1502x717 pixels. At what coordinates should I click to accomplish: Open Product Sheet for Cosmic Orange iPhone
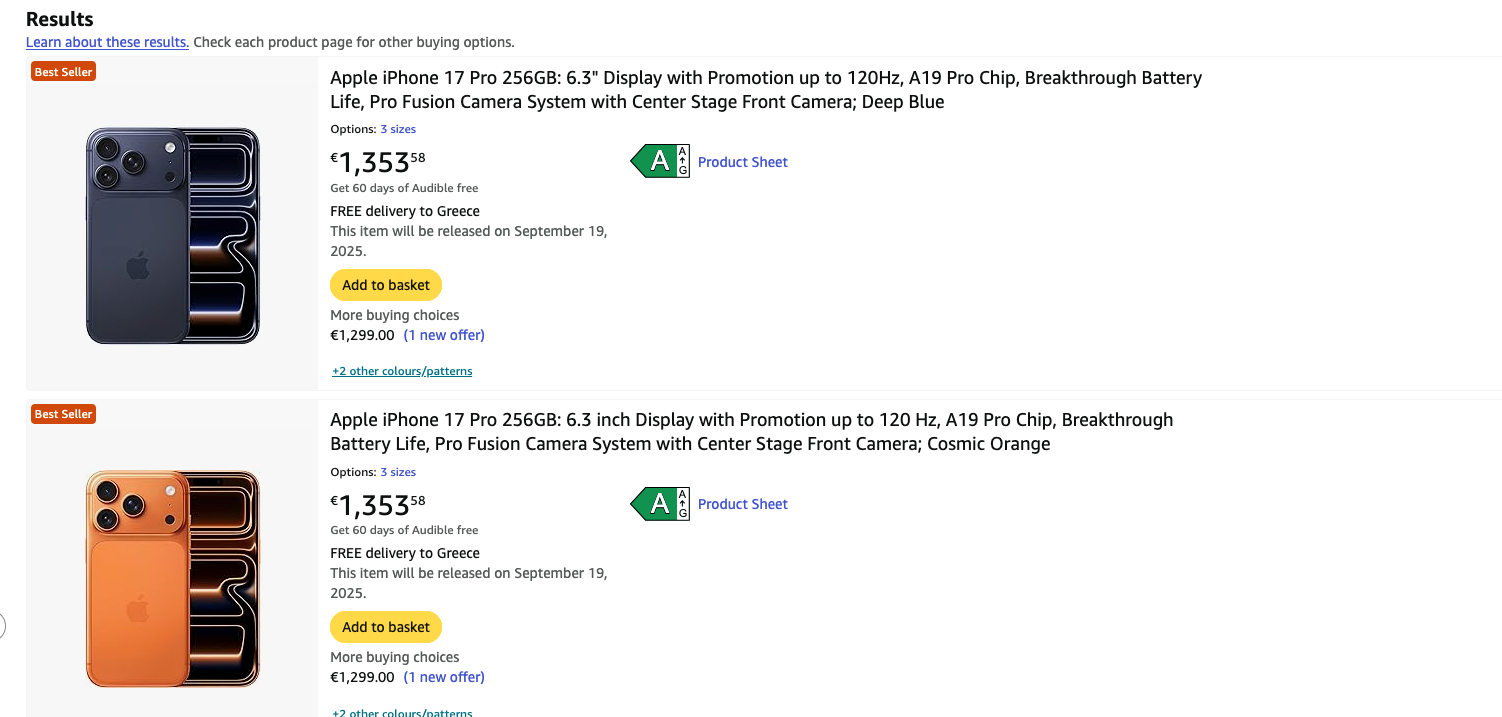(x=743, y=504)
